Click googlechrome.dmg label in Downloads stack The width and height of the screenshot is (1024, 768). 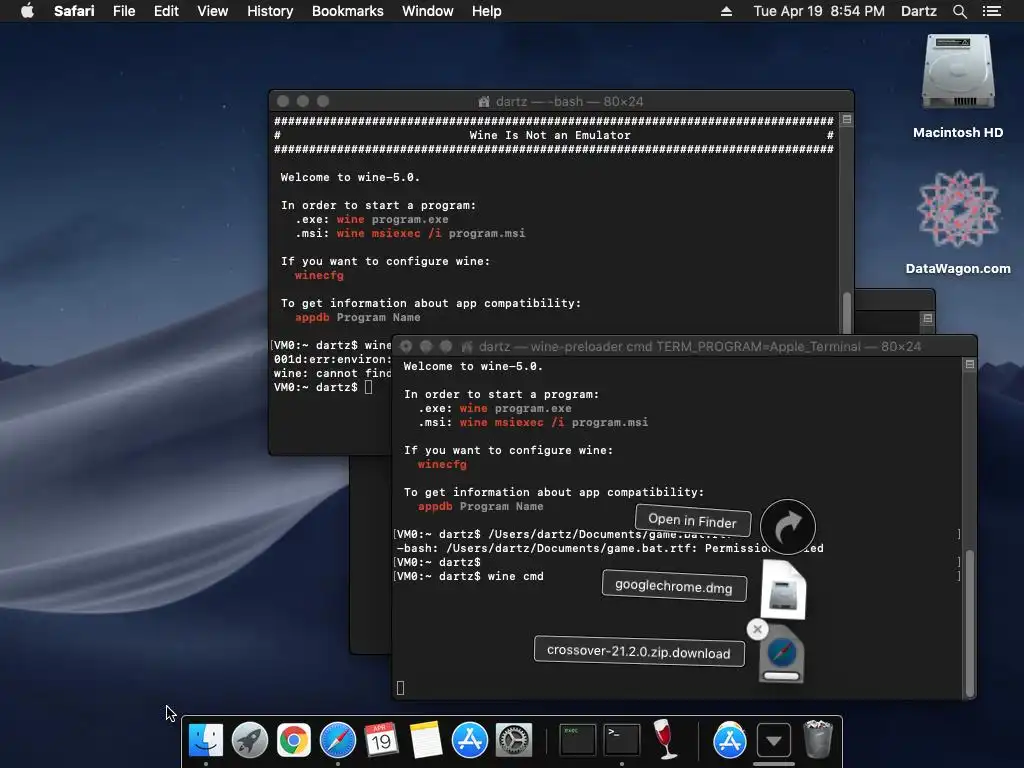coord(674,586)
